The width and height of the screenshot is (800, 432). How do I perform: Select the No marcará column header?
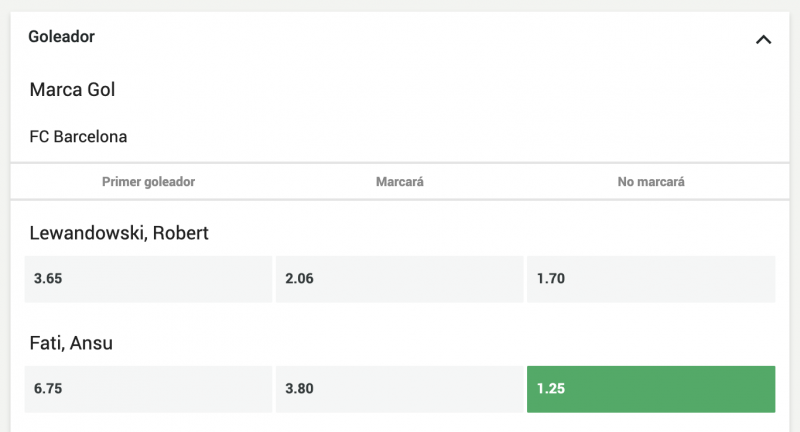[x=651, y=182]
